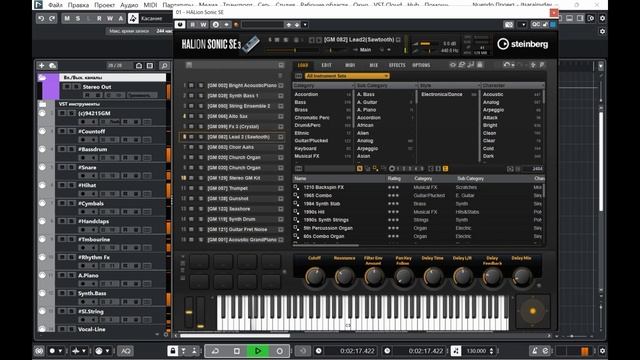Click the tempo track icon beside 130.000
The image size is (640, 360).
tap(456, 351)
